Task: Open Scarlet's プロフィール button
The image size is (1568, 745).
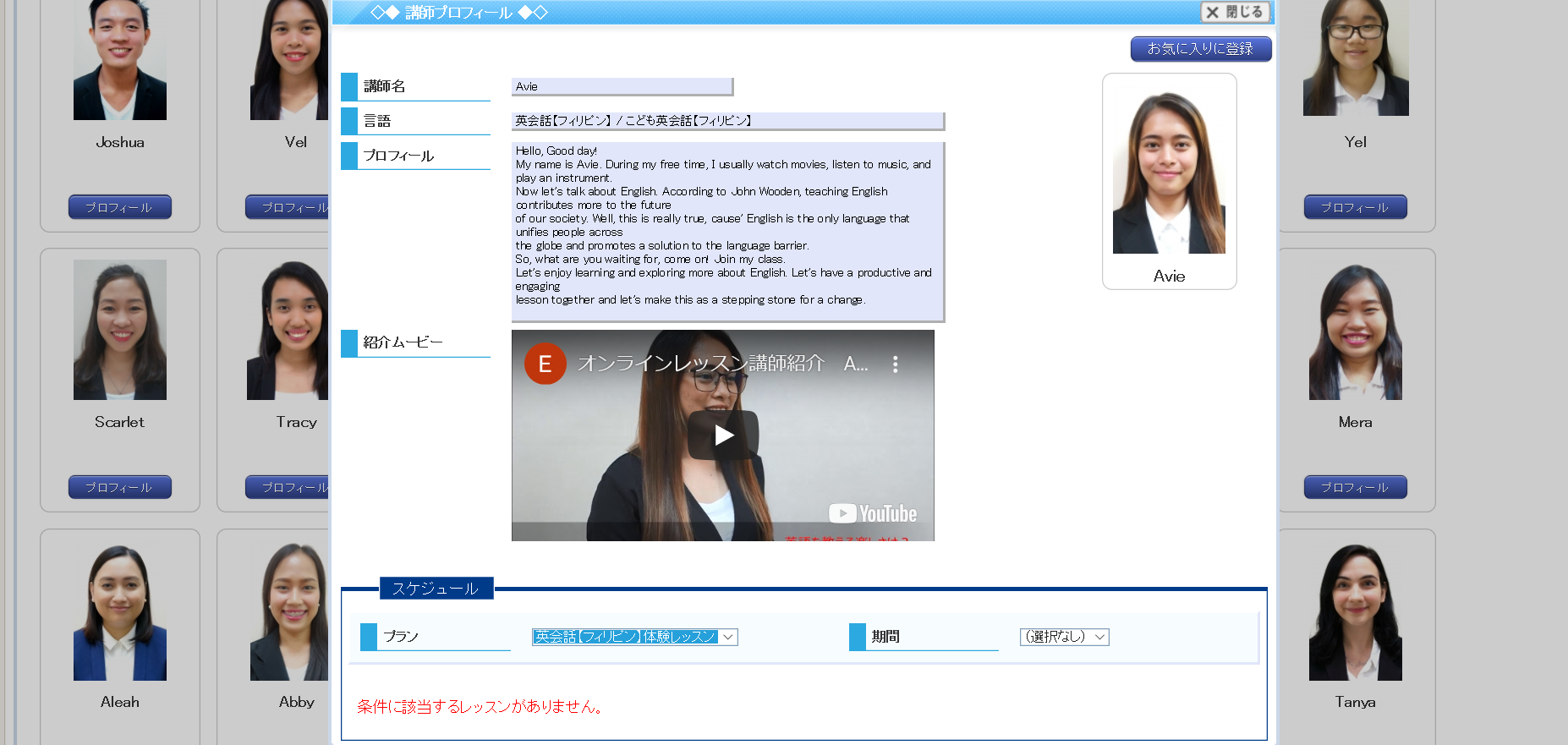Action: click(119, 487)
